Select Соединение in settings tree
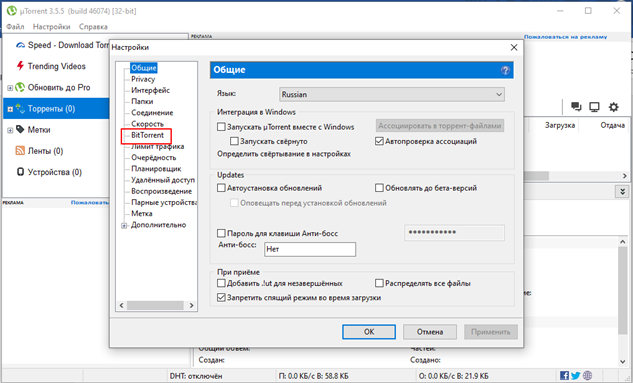Image resolution: width=633 pixels, height=383 pixels. point(152,113)
